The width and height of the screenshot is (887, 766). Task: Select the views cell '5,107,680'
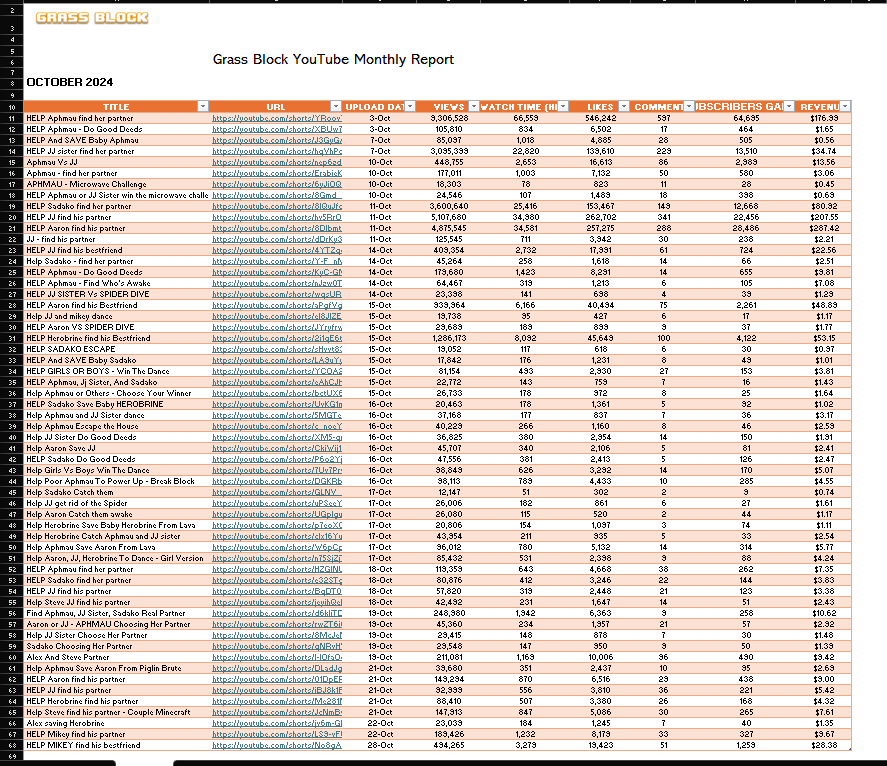[449, 217]
